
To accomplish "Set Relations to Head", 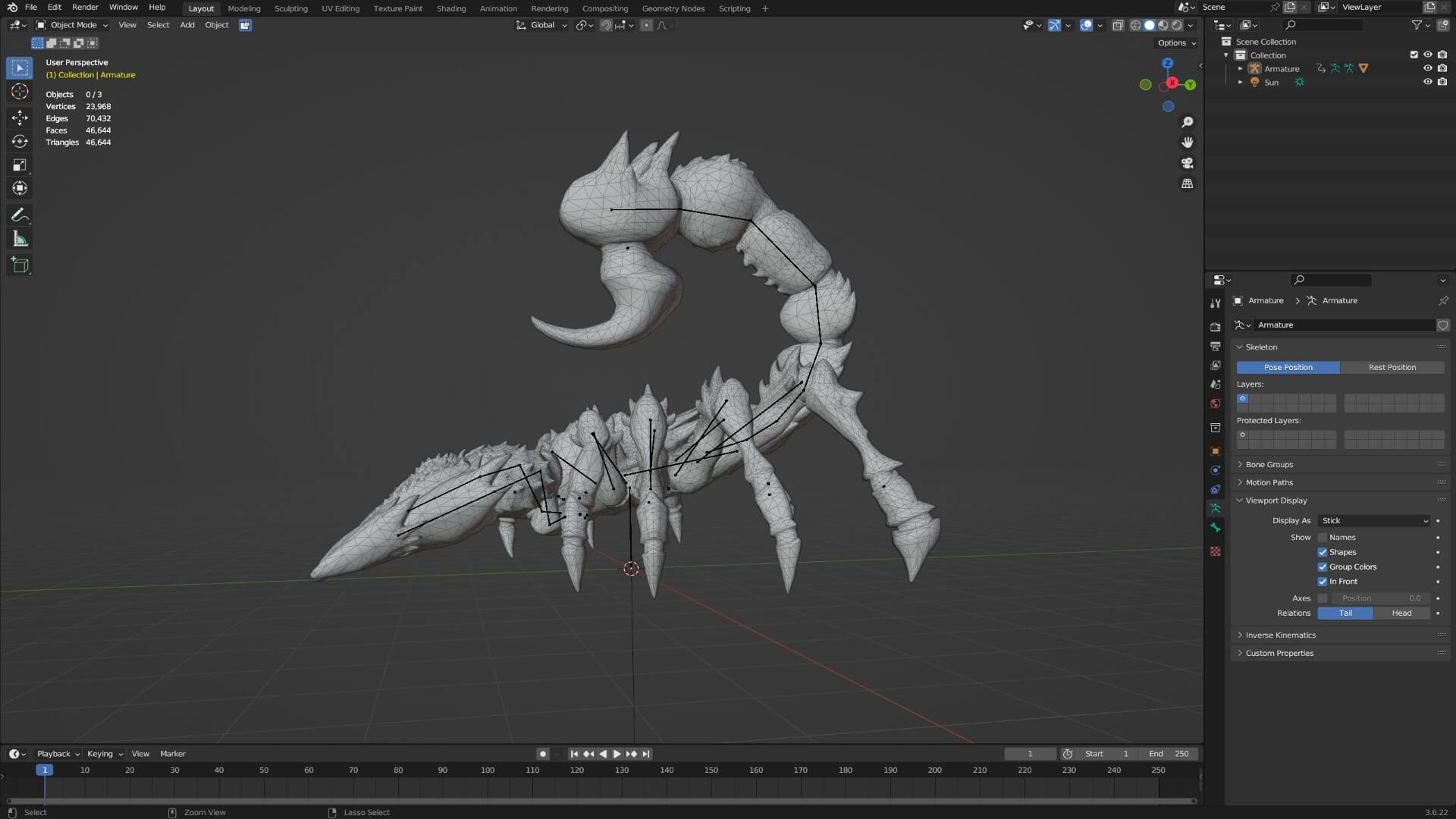I will tap(1401, 613).
